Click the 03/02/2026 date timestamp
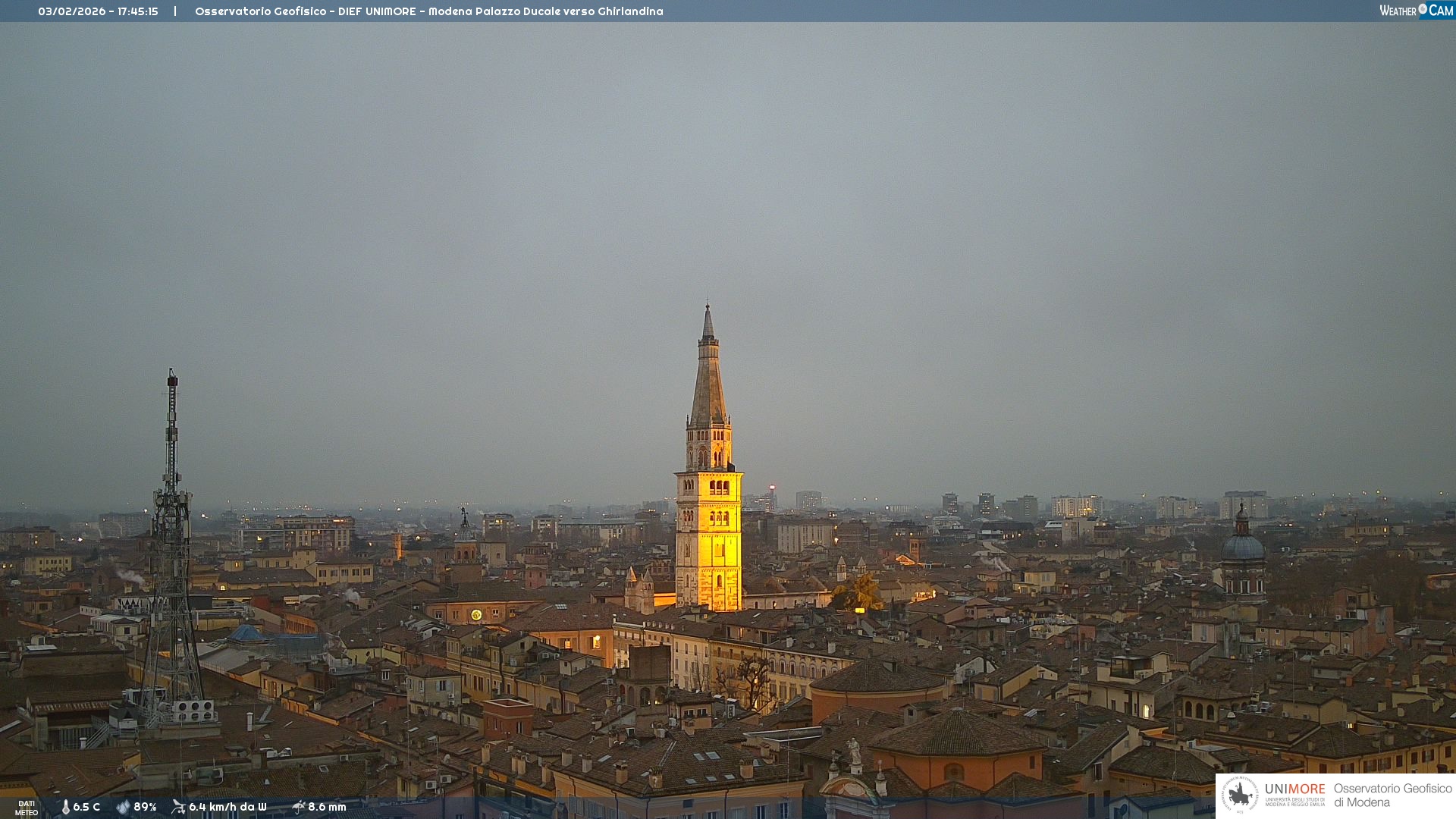This screenshot has width=1456, height=819. [72, 11]
